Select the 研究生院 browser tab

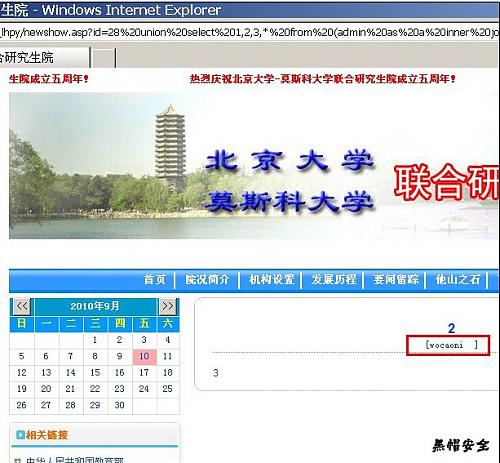45,58
